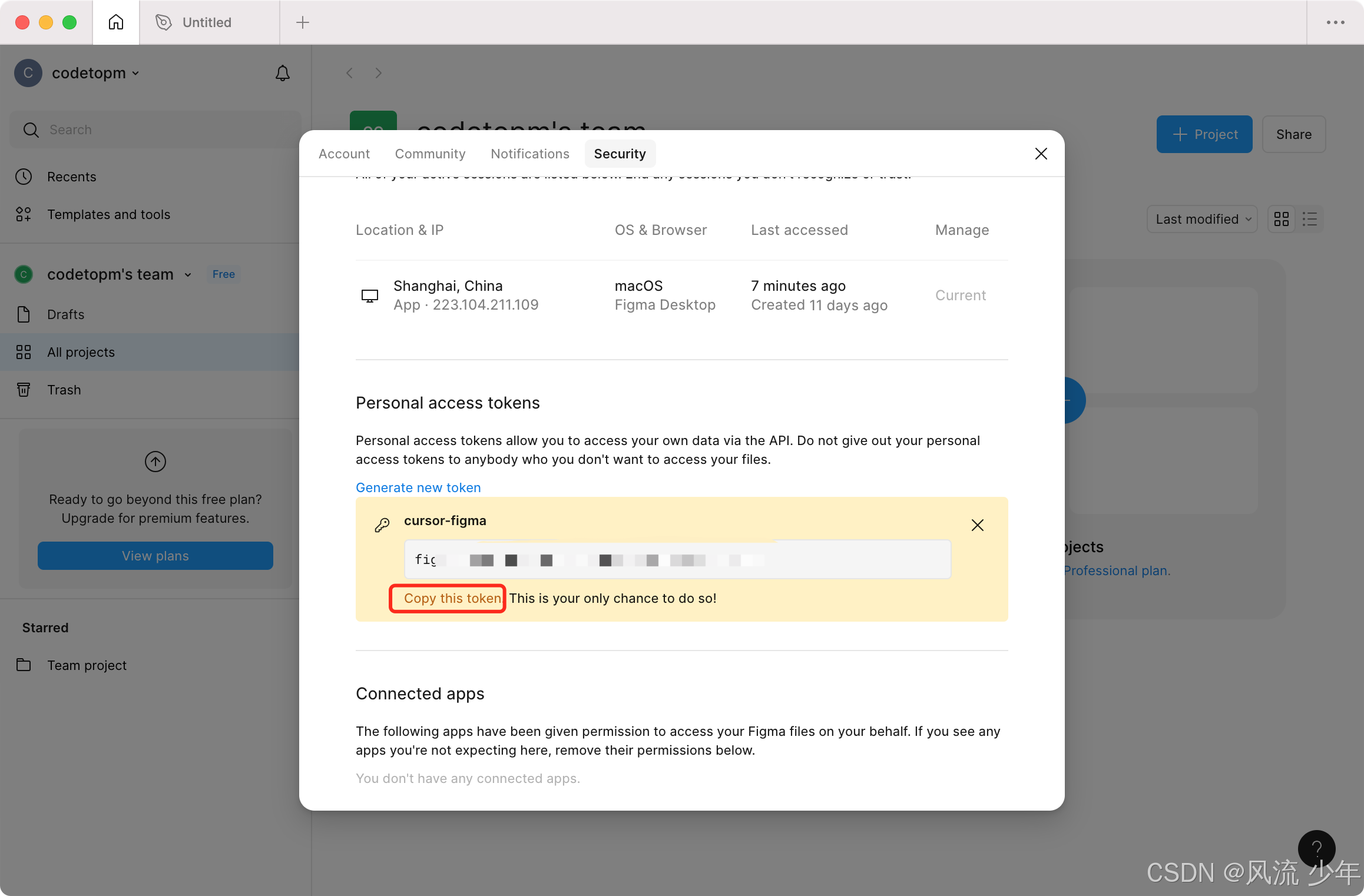This screenshot has width=1364, height=896.
Task: Click Generate new token link
Action: [x=418, y=487]
